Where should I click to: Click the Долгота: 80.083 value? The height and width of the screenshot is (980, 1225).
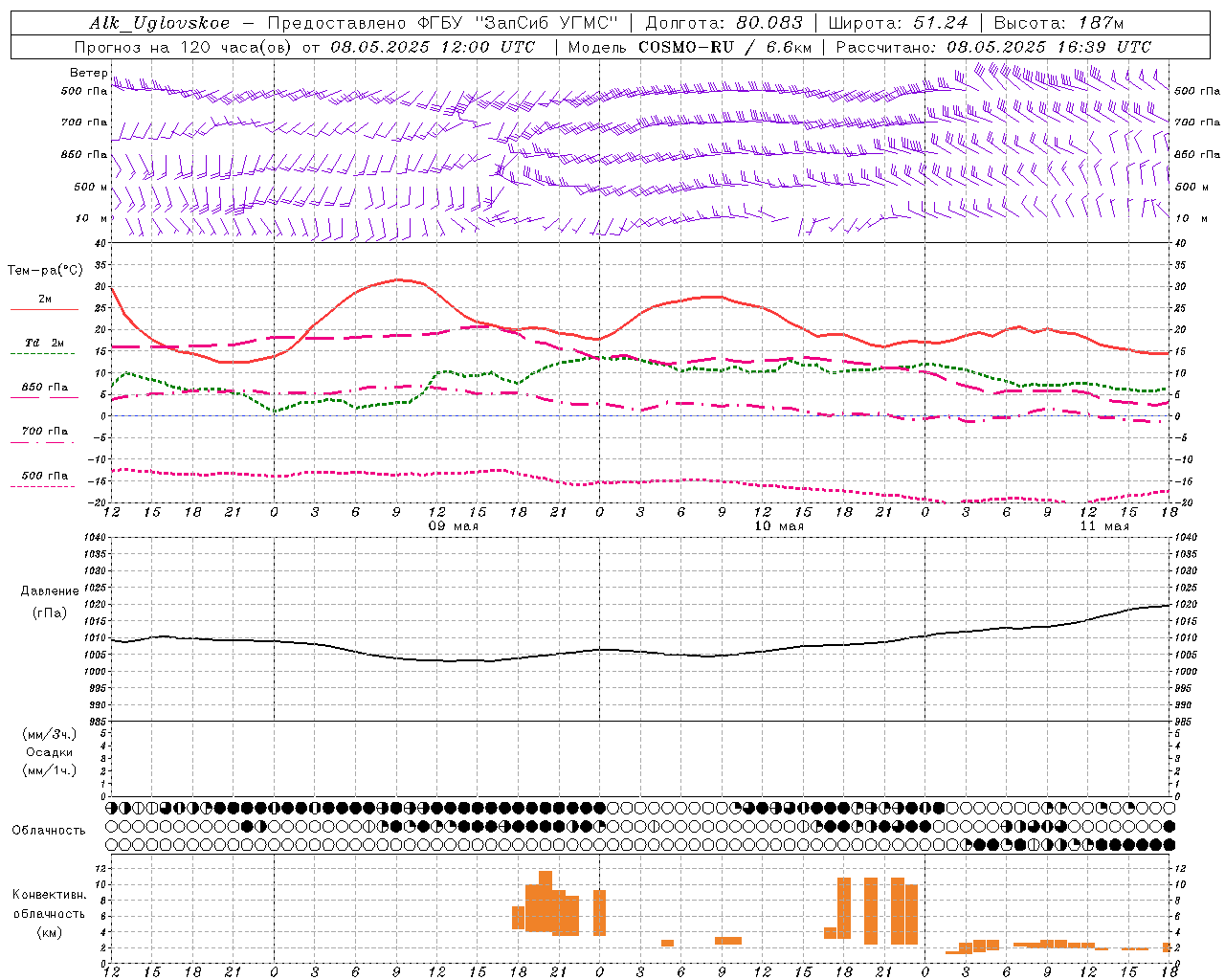(x=726, y=23)
